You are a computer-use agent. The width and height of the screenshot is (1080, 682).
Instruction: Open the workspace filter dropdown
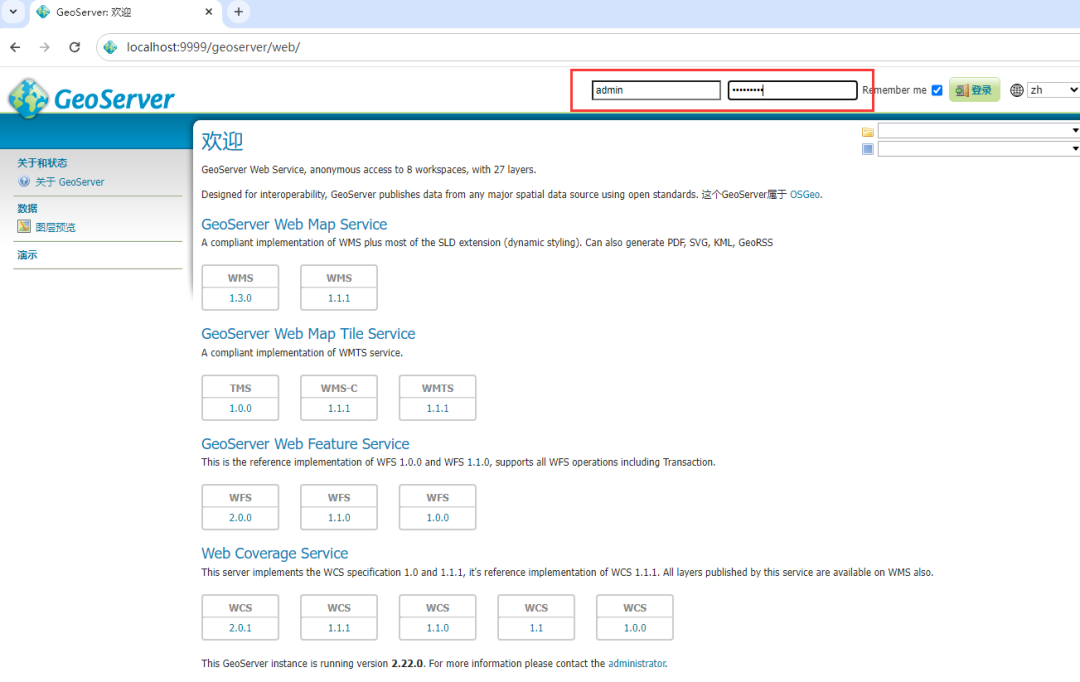click(x=979, y=131)
